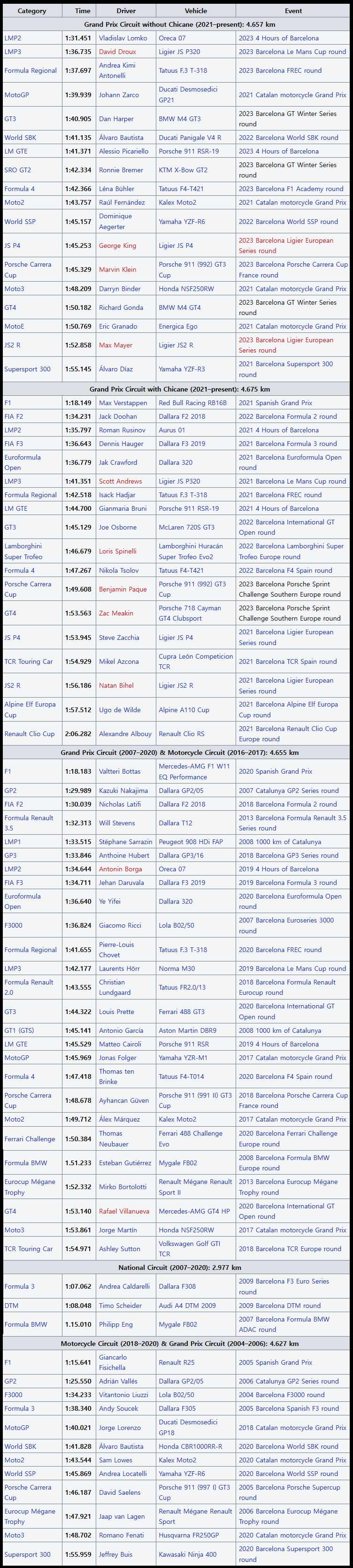Click the Aurus 01 vehicle link

[x=172, y=430]
